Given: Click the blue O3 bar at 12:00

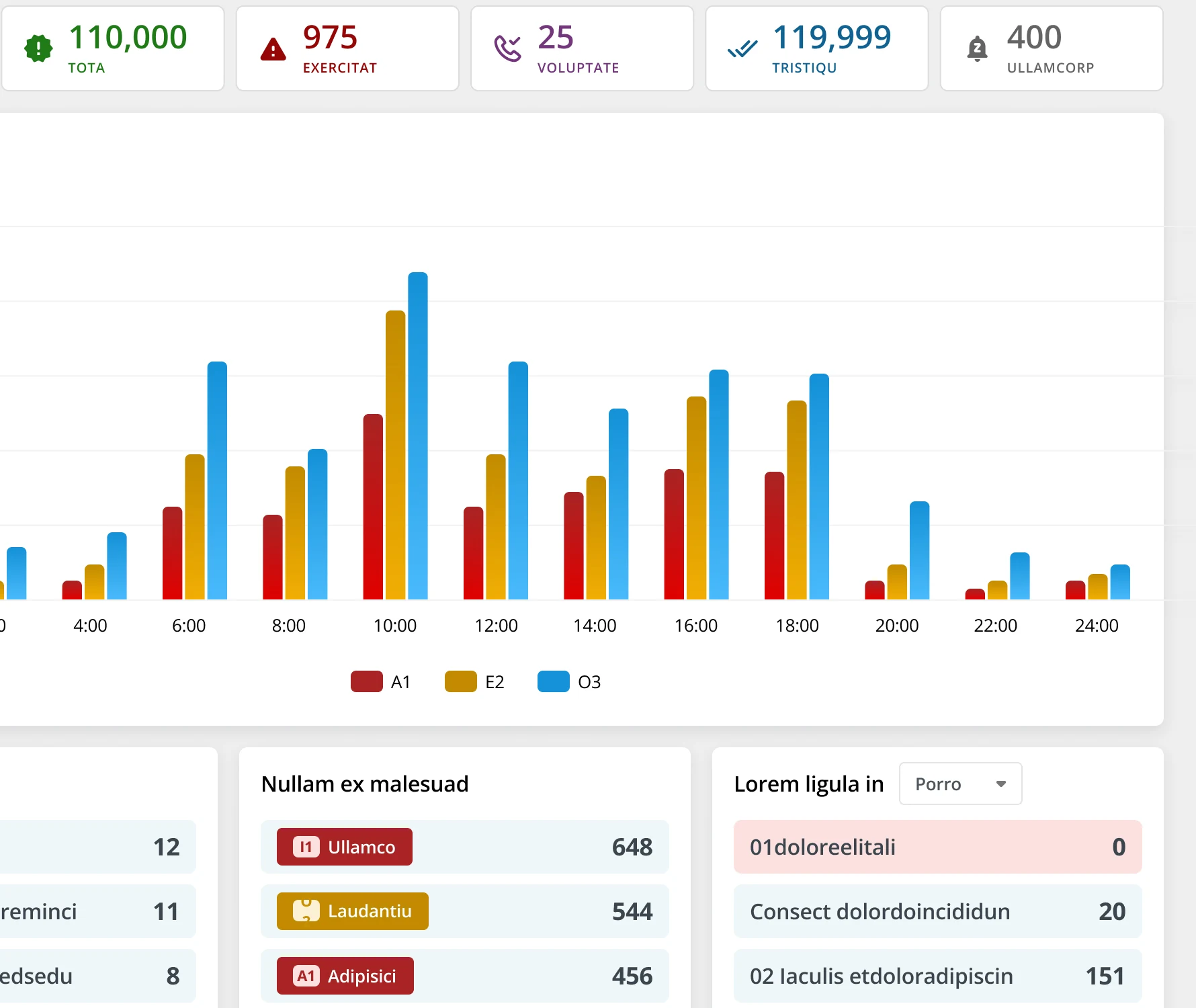Looking at the screenshot, I should tap(518, 480).
